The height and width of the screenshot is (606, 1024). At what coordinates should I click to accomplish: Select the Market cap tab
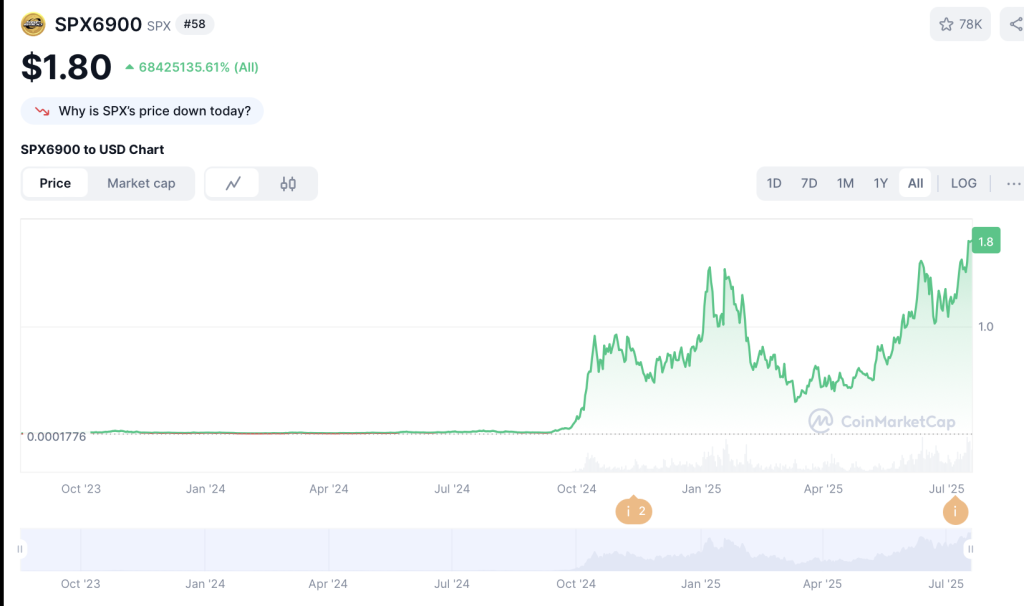click(141, 183)
